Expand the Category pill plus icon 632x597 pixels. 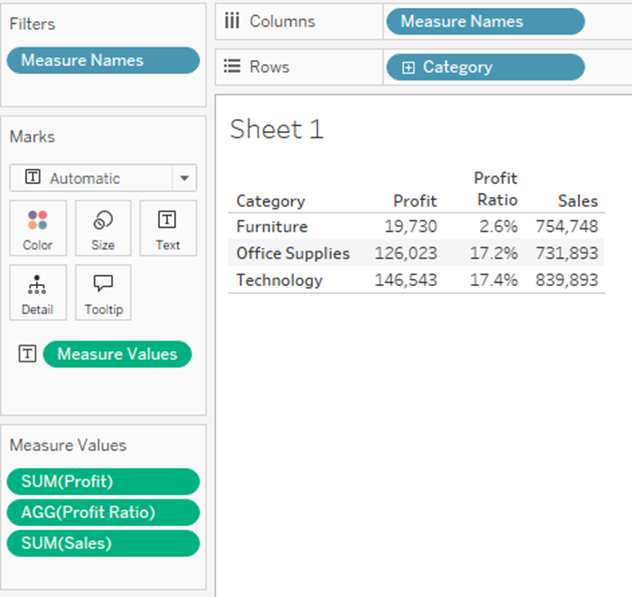coord(408,67)
